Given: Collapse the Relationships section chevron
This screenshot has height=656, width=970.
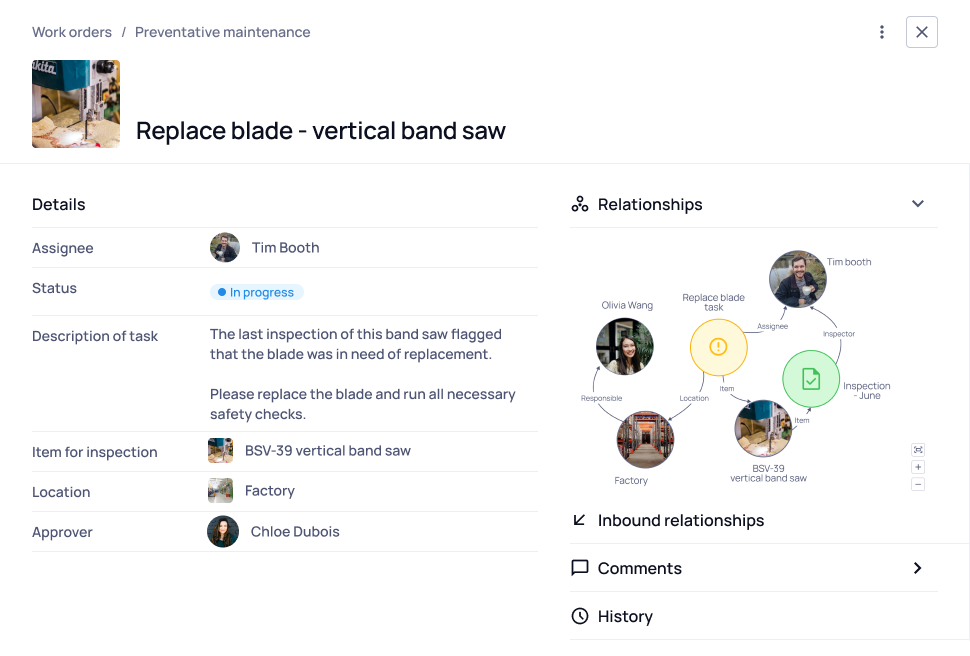Looking at the screenshot, I should tap(918, 204).
